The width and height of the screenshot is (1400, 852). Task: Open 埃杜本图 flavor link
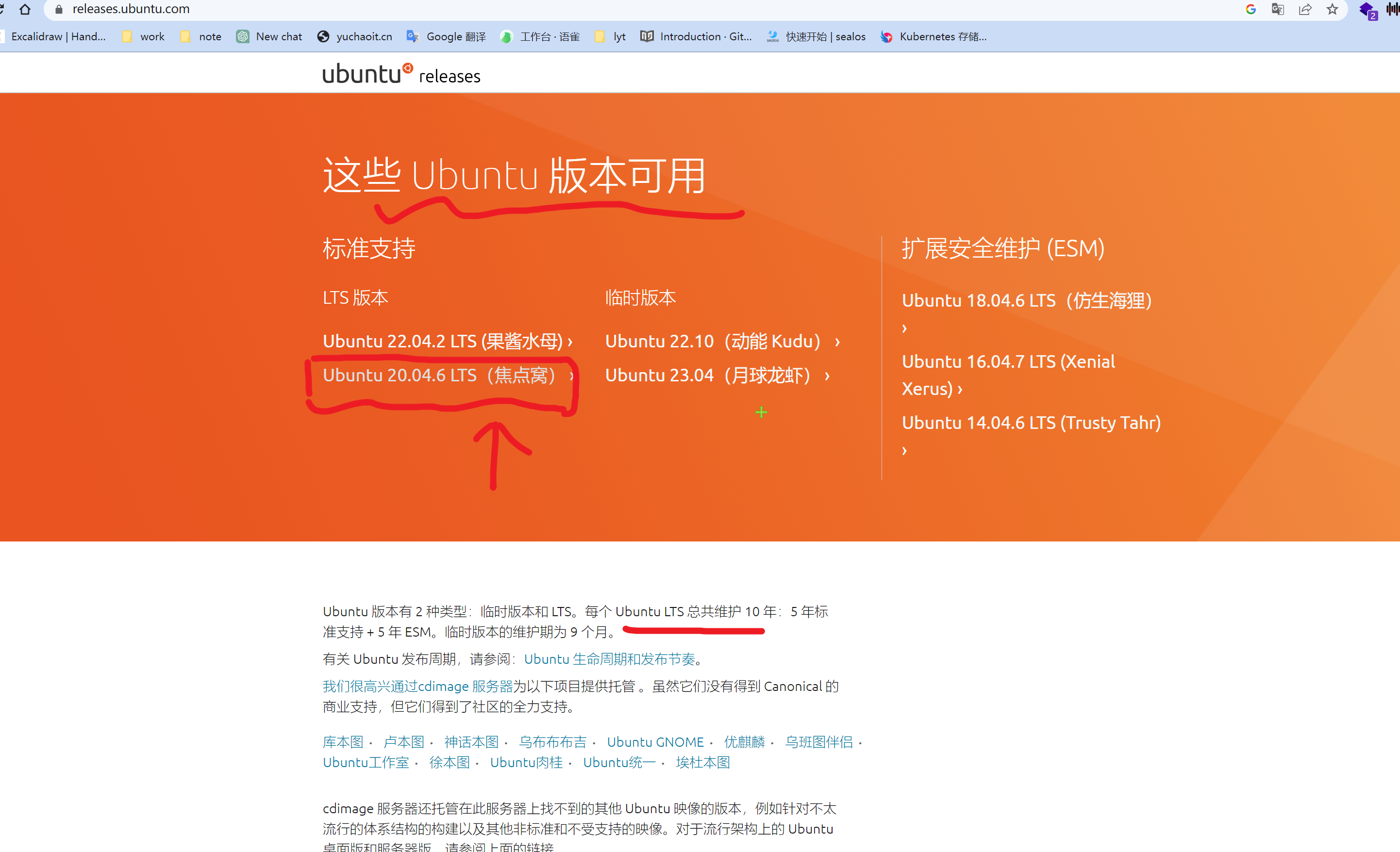pyautogui.click(x=703, y=762)
